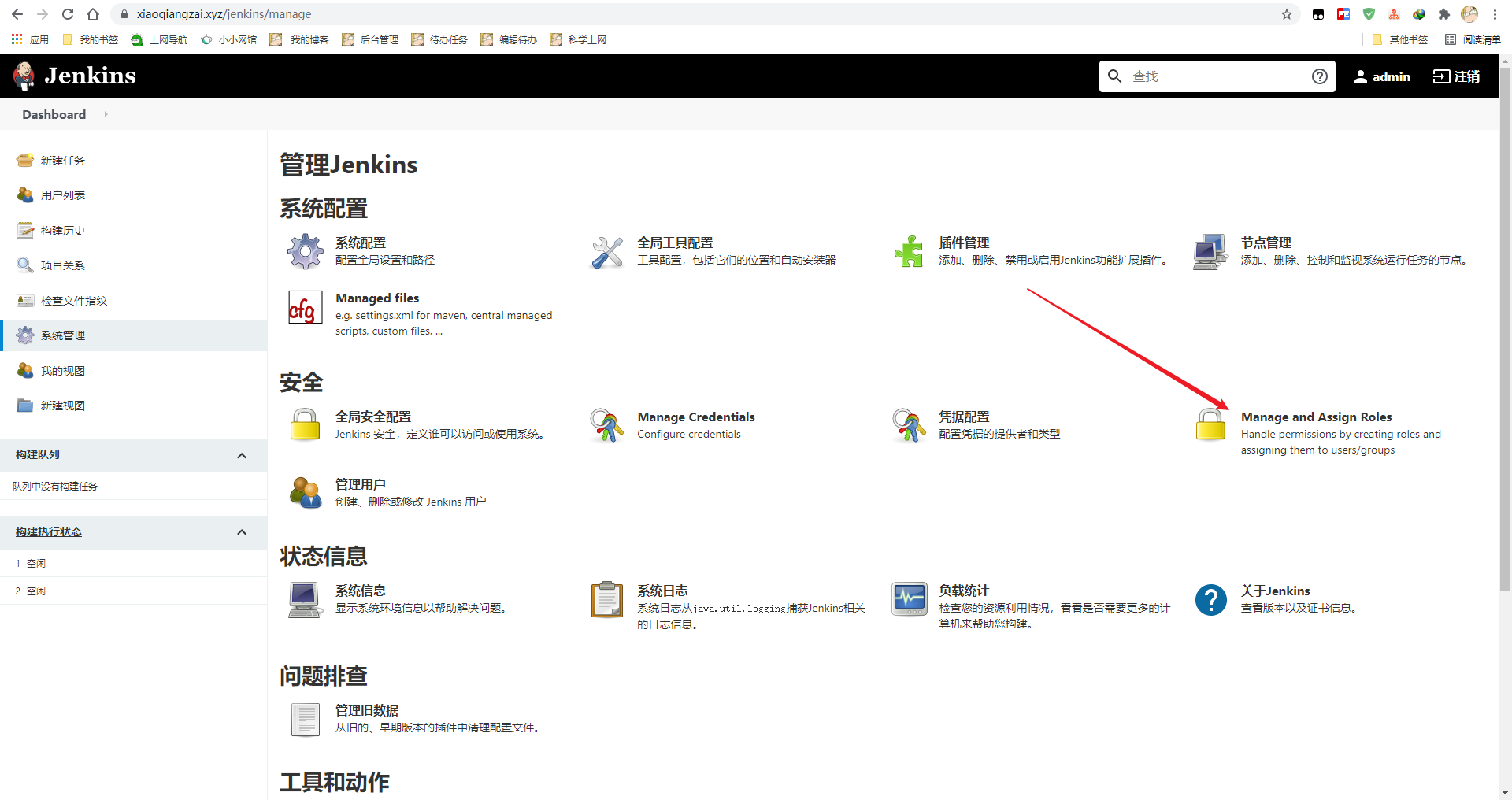Image resolution: width=1512 pixels, height=800 pixels.
Task: Open the Managed files cfg icon
Action: [x=305, y=307]
